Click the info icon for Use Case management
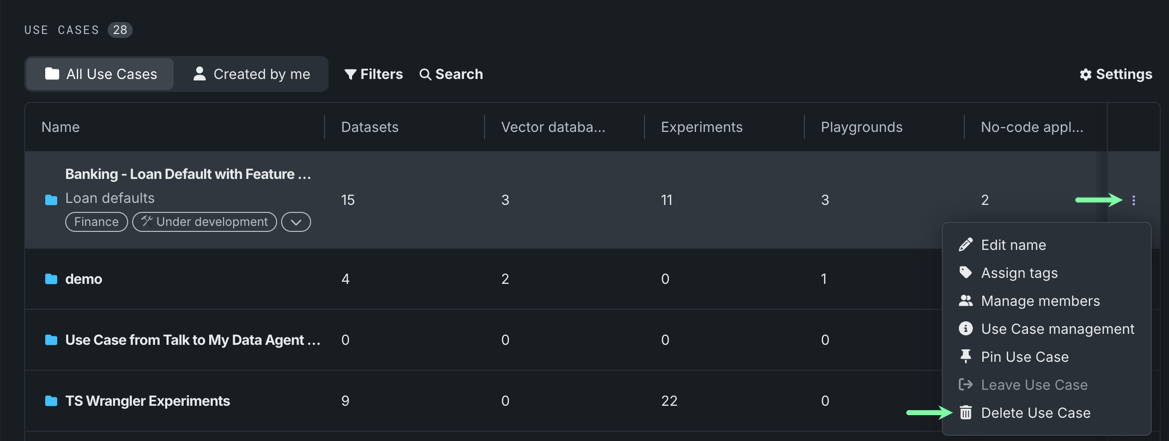 [965, 329]
